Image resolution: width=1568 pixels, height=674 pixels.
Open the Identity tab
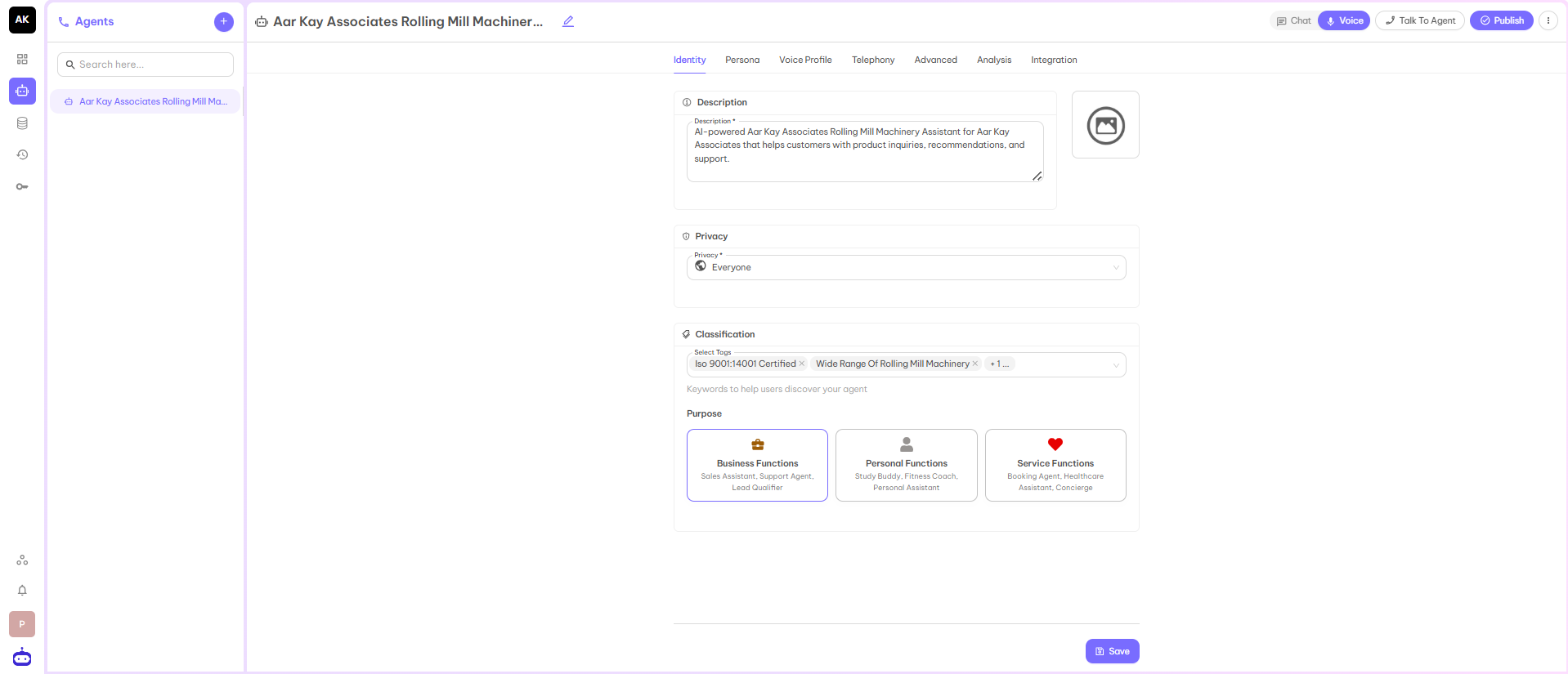click(x=689, y=60)
